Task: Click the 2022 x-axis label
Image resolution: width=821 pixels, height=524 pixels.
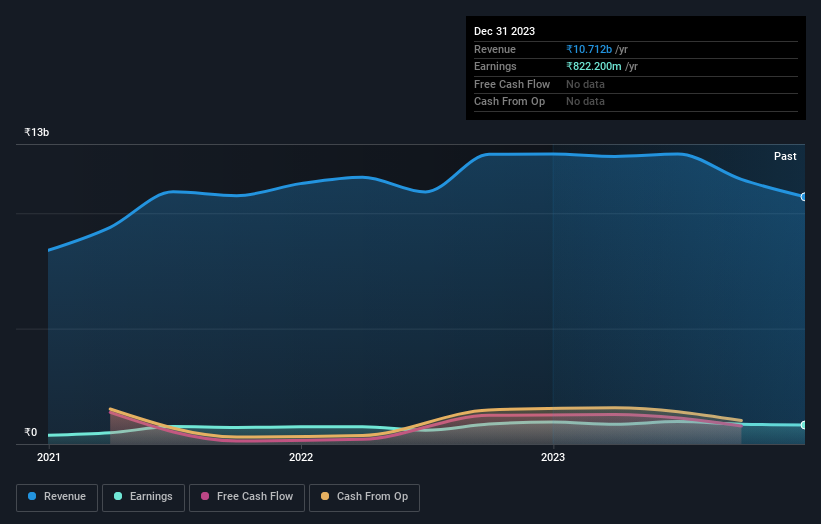Action: coord(301,457)
